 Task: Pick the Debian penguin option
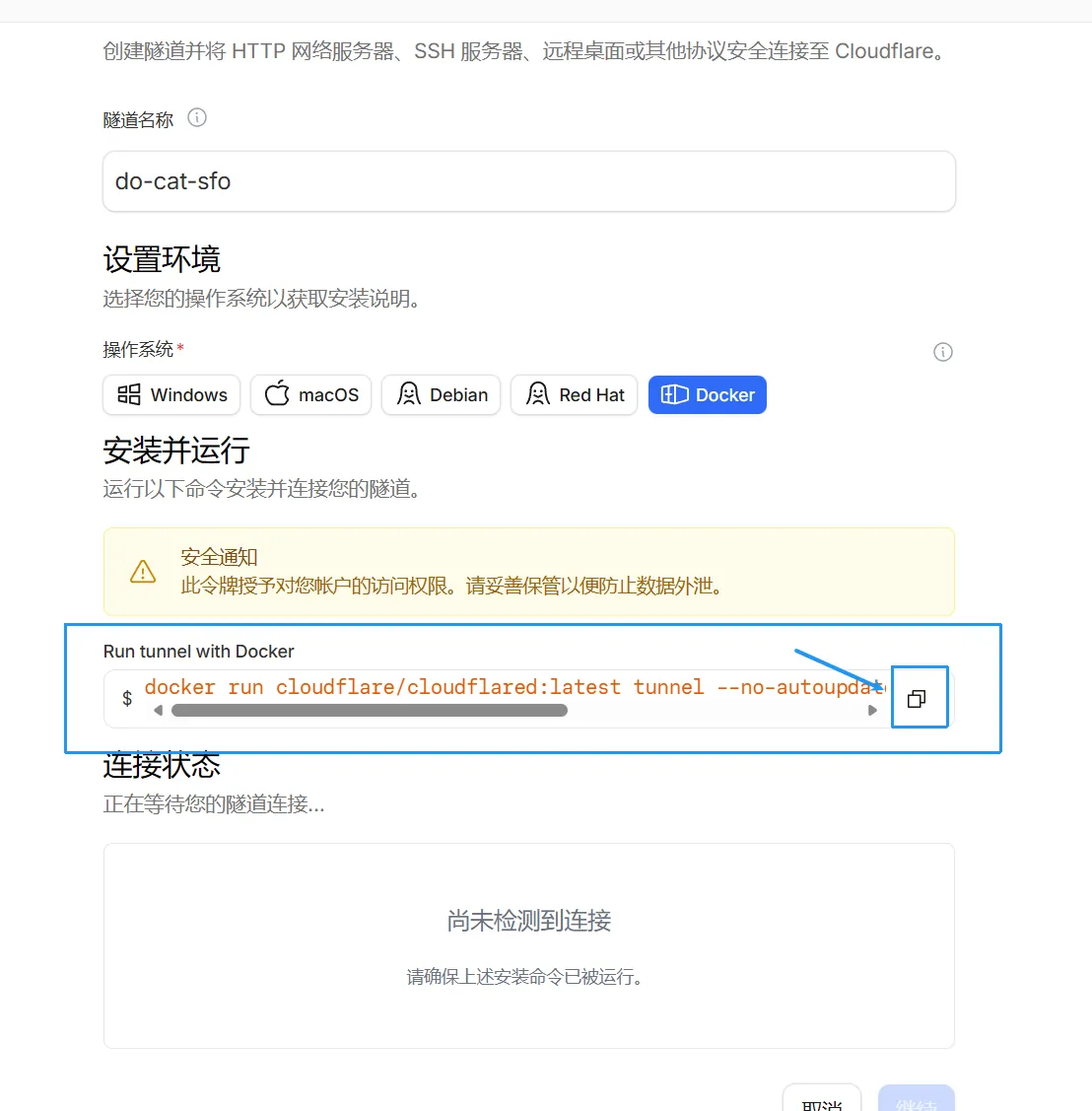click(441, 395)
